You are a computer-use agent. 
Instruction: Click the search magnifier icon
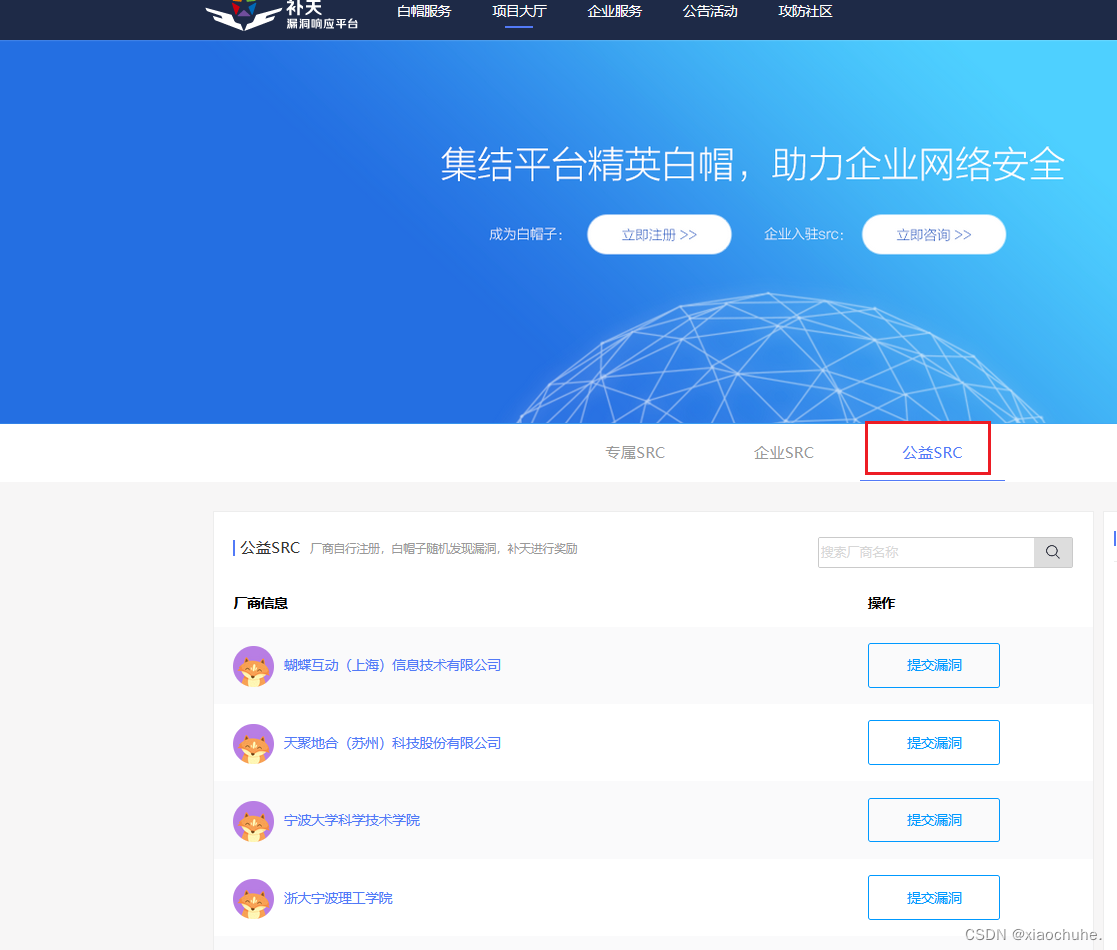point(1053,552)
